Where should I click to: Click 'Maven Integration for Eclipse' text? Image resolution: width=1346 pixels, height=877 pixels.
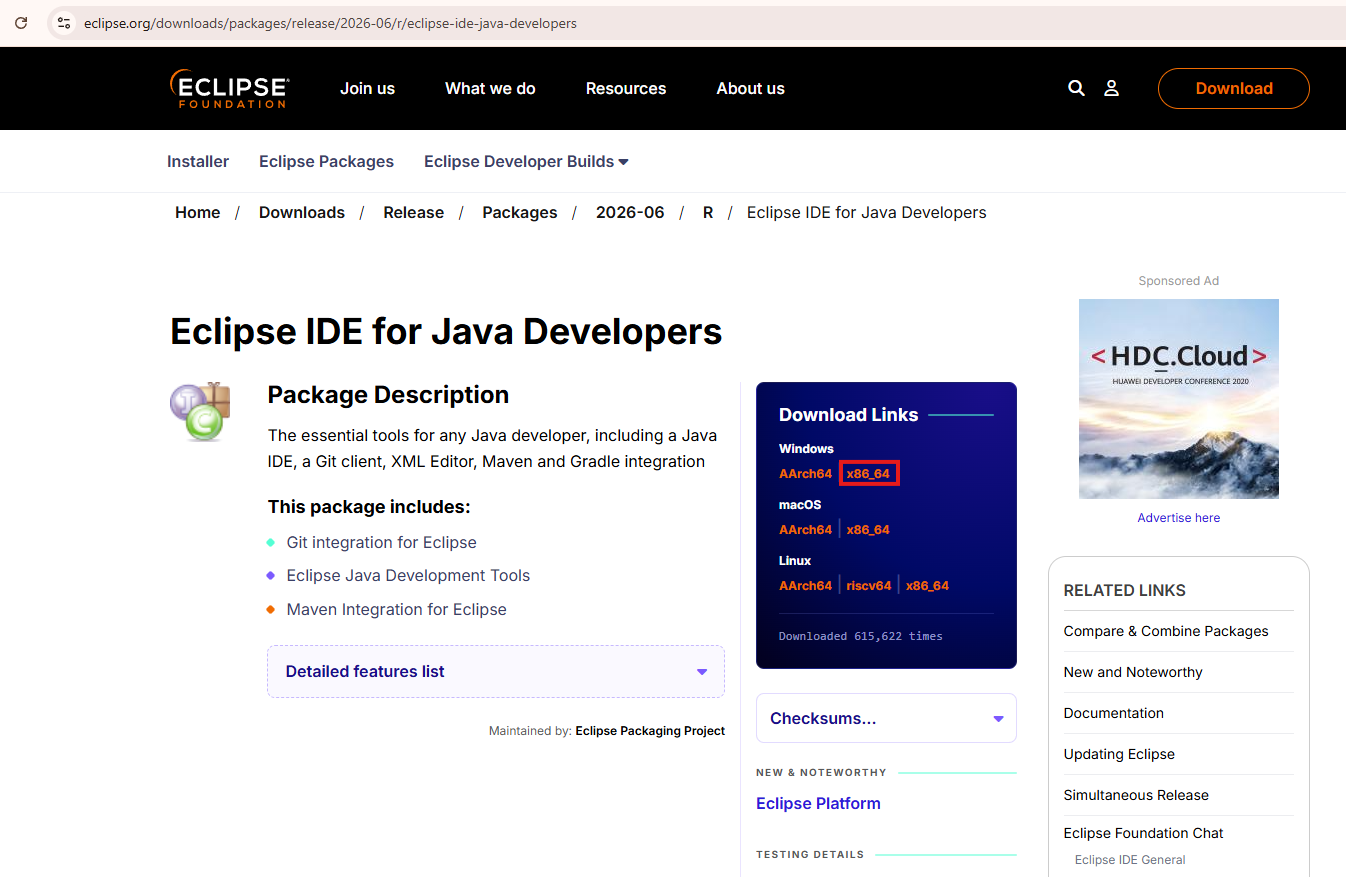396,609
